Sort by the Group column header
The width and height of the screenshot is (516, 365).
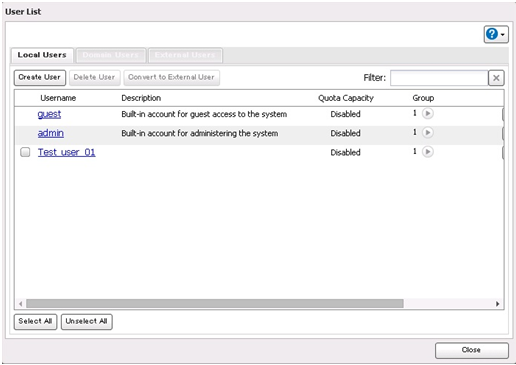pyautogui.click(x=423, y=98)
